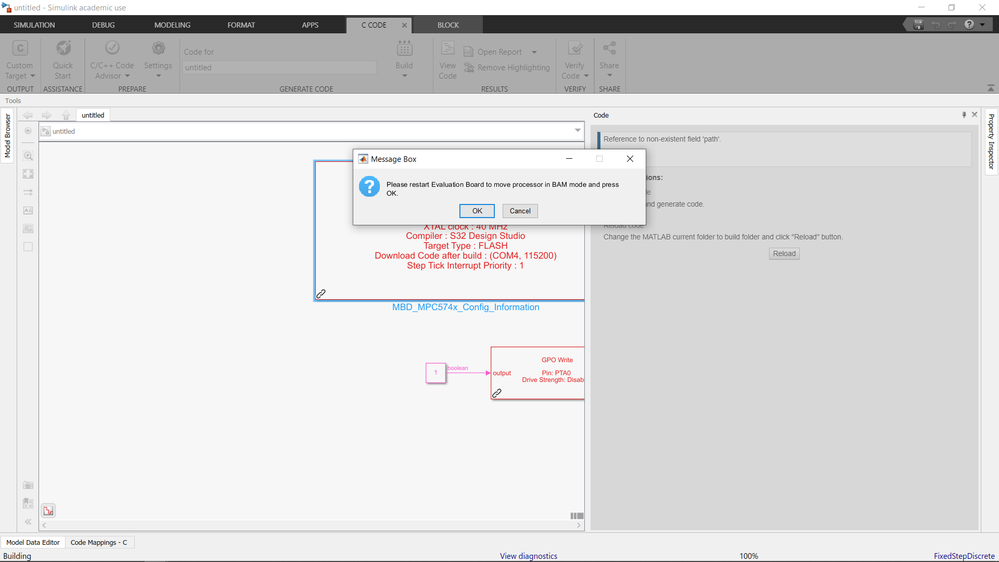999x562 pixels.
Task: Select the GPO Write block
Action: click(538, 373)
